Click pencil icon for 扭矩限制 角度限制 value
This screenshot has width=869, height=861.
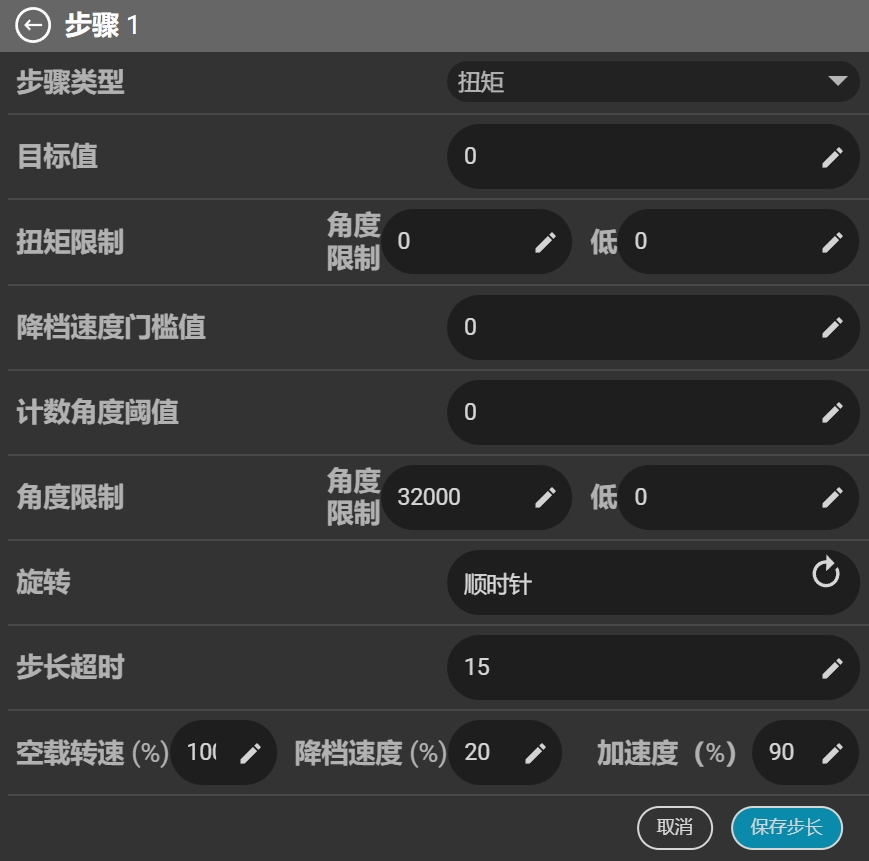[545, 242]
